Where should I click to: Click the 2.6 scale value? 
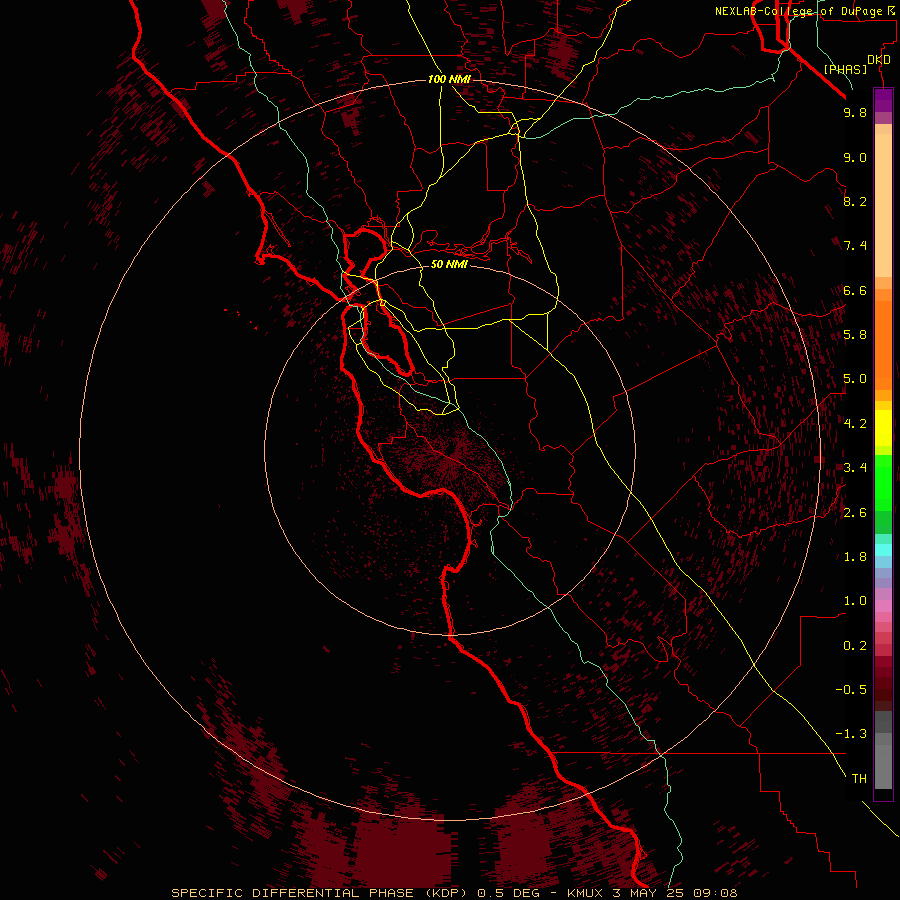[x=855, y=513]
